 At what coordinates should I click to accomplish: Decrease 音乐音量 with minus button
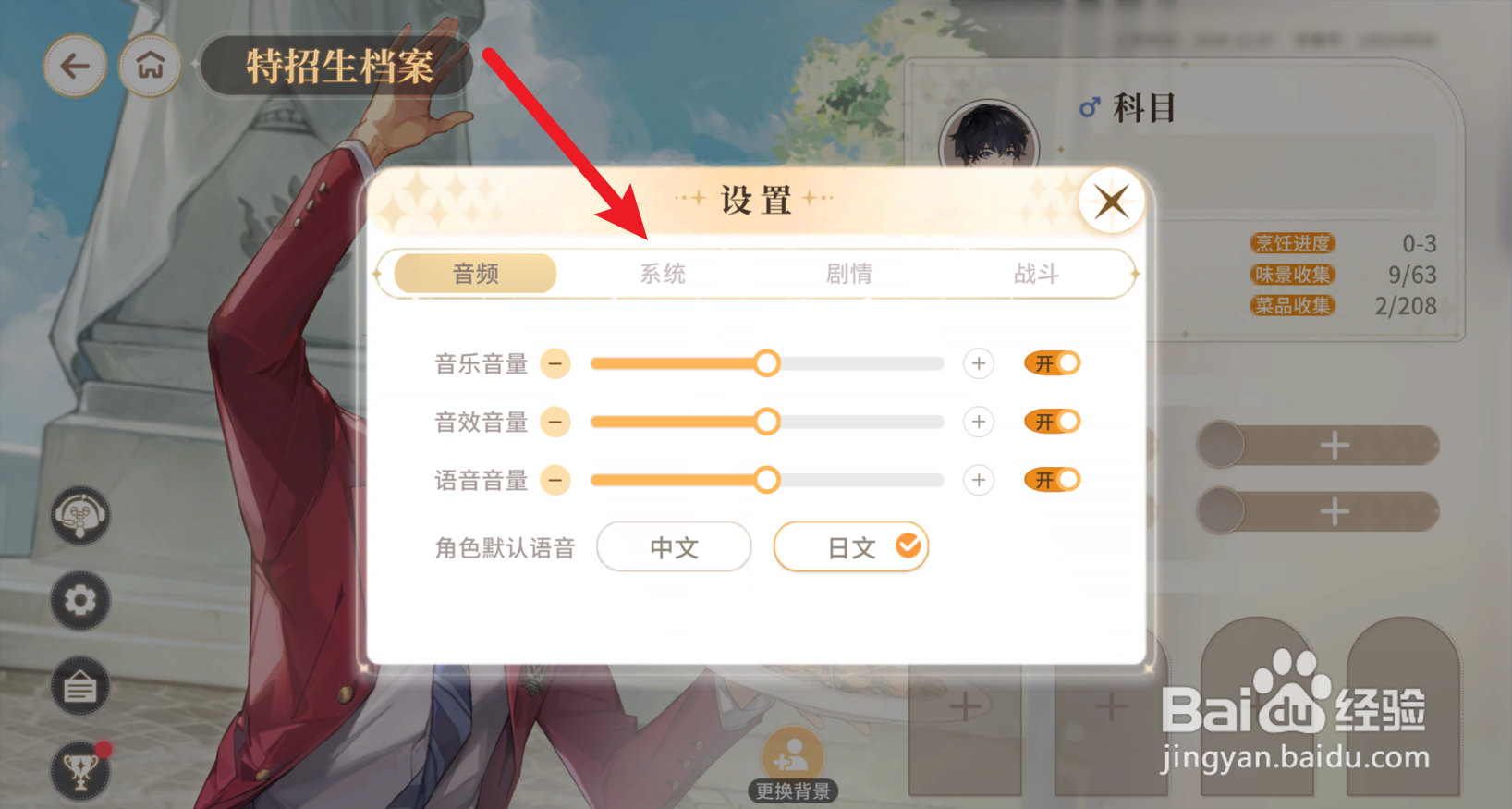555,363
